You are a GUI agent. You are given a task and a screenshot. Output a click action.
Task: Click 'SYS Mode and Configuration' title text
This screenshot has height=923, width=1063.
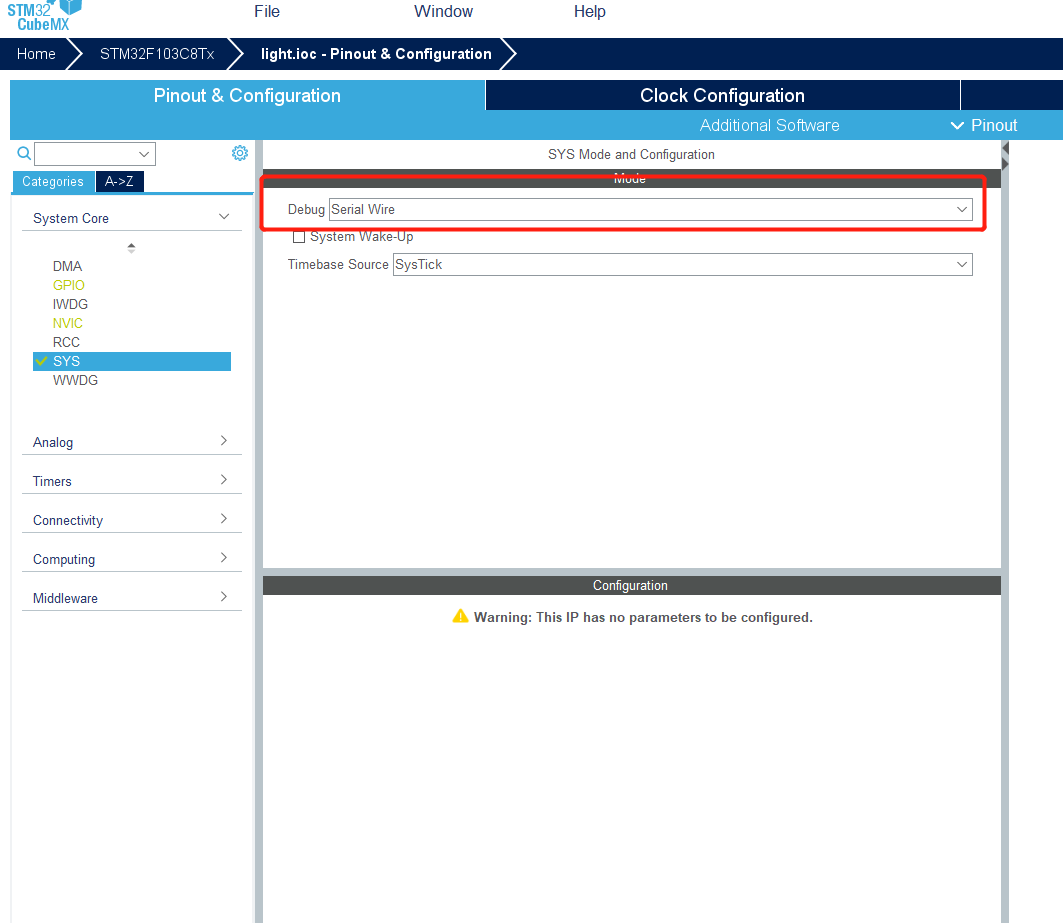click(631, 155)
